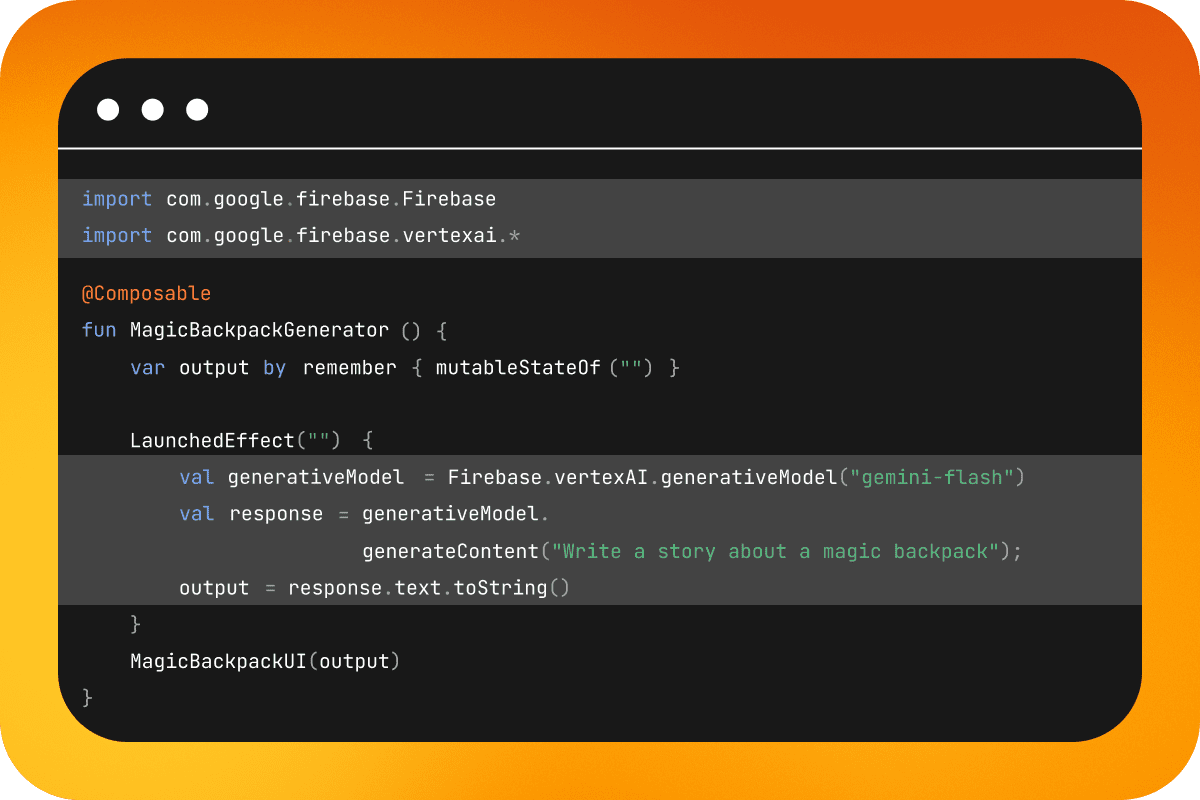Viewport: 1200px width, 800px height.
Task: Click the "remember" call
Action: (350, 368)
